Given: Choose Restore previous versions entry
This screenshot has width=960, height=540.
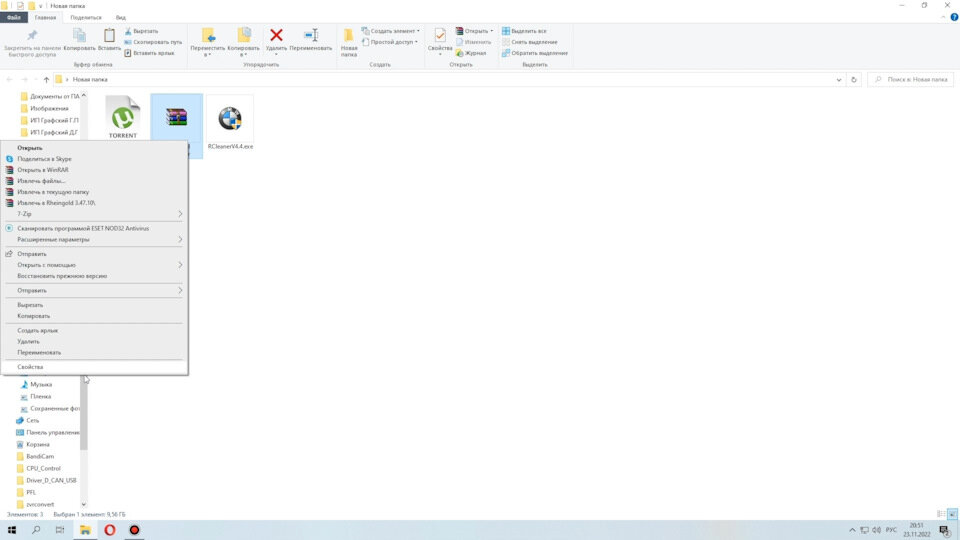Looking at the screenshot, I should [94, 276].
